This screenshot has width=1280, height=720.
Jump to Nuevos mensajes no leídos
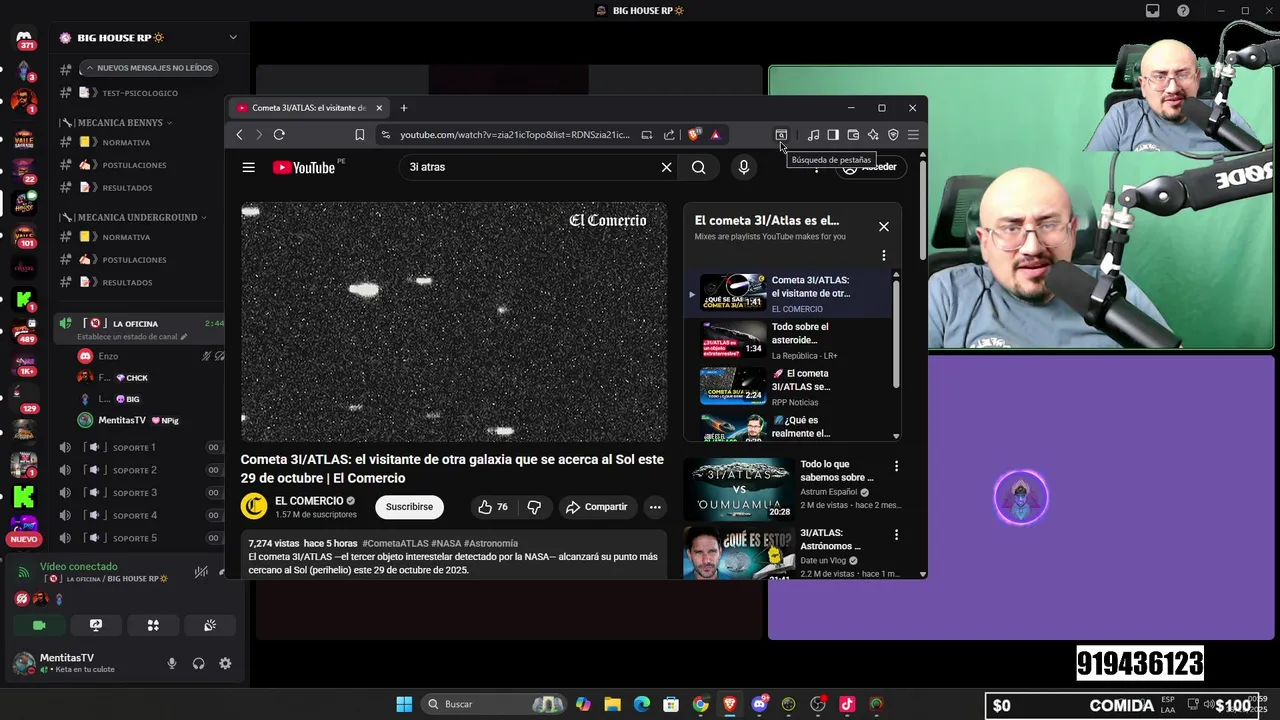(149, 68)
